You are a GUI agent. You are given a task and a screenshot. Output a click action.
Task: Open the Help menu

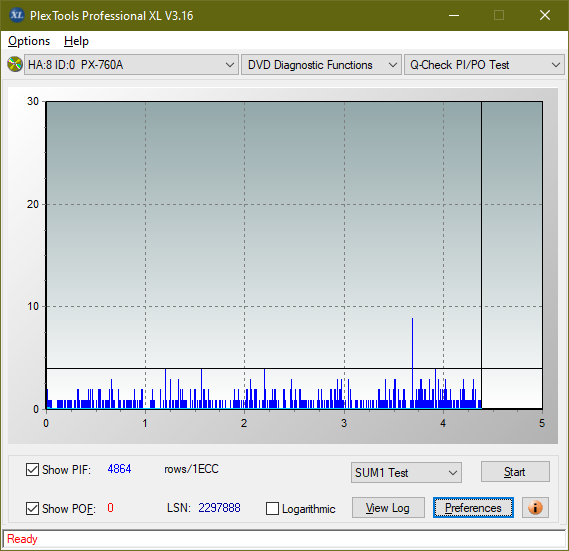click(76, 41)
